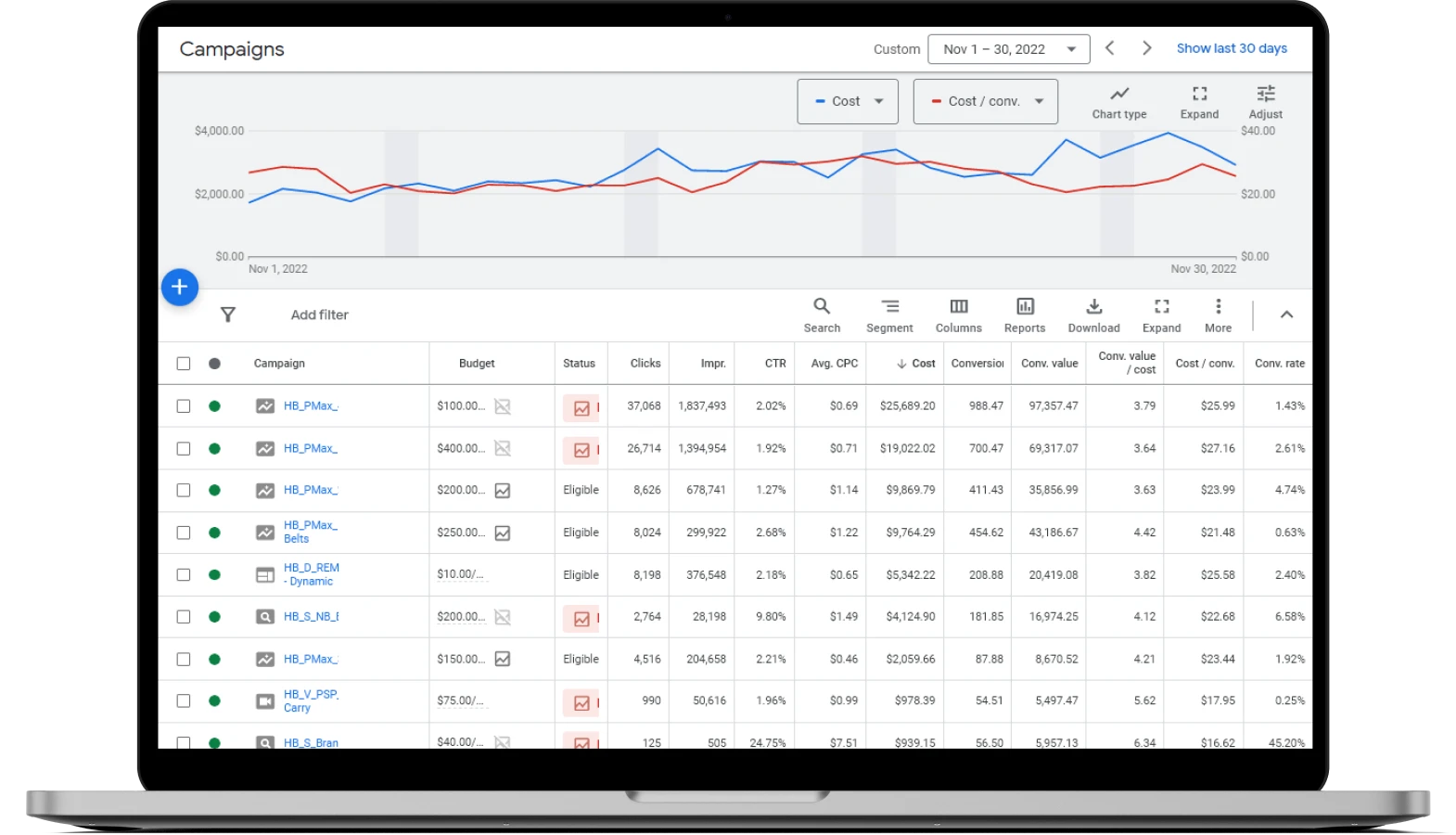
Task: Toggle the select-all checkbox in the header
Action: pos(184,364)
